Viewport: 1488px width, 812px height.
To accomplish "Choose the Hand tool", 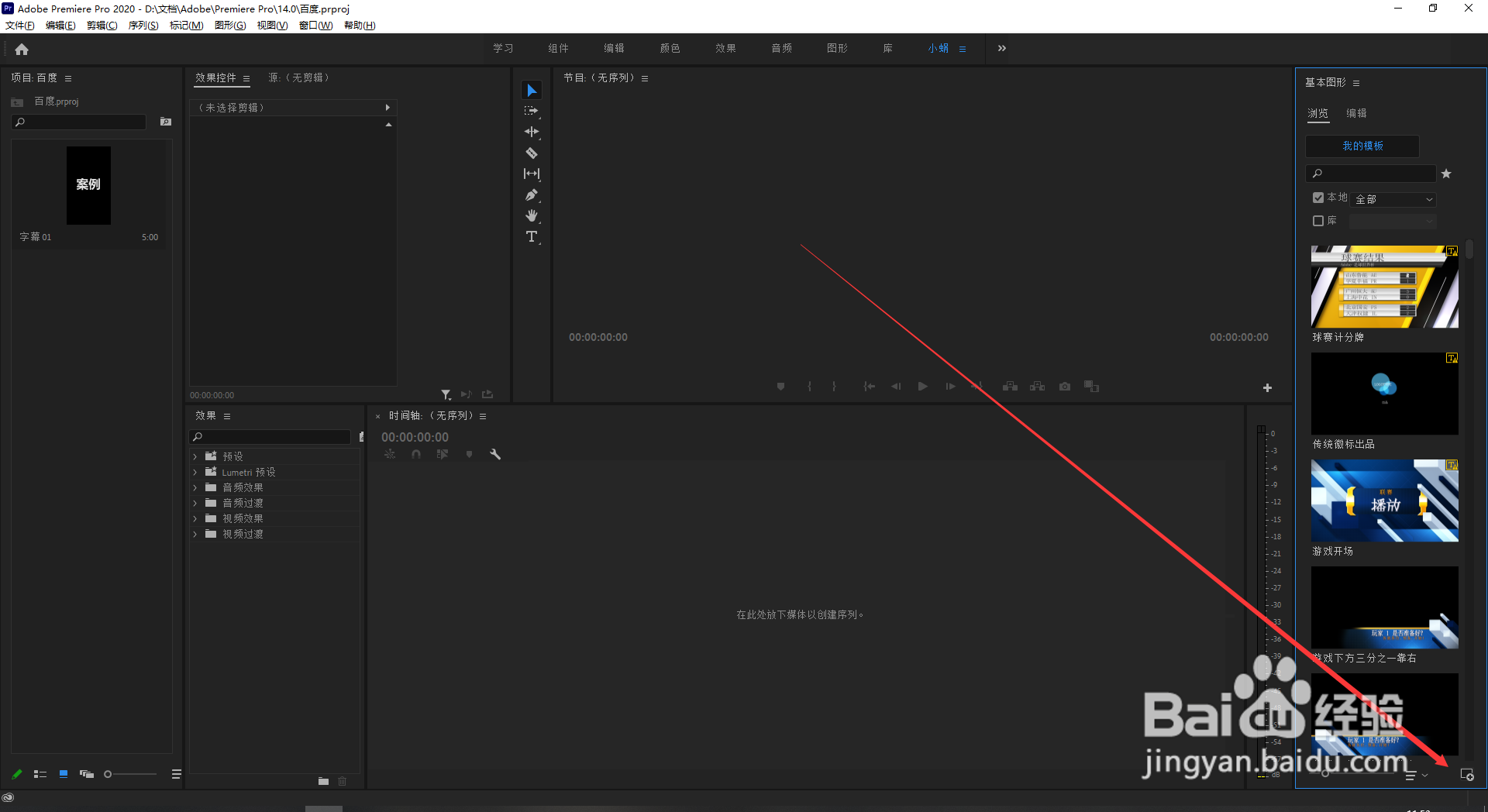I will pos(532,215).
